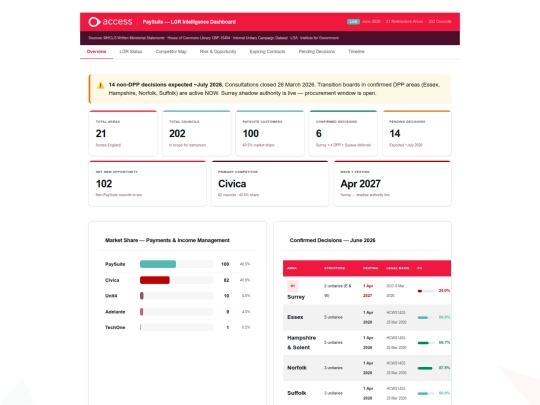Click the PaySuite Customers card showing 100
540x405 pixels.
click(x=270, y=133)
